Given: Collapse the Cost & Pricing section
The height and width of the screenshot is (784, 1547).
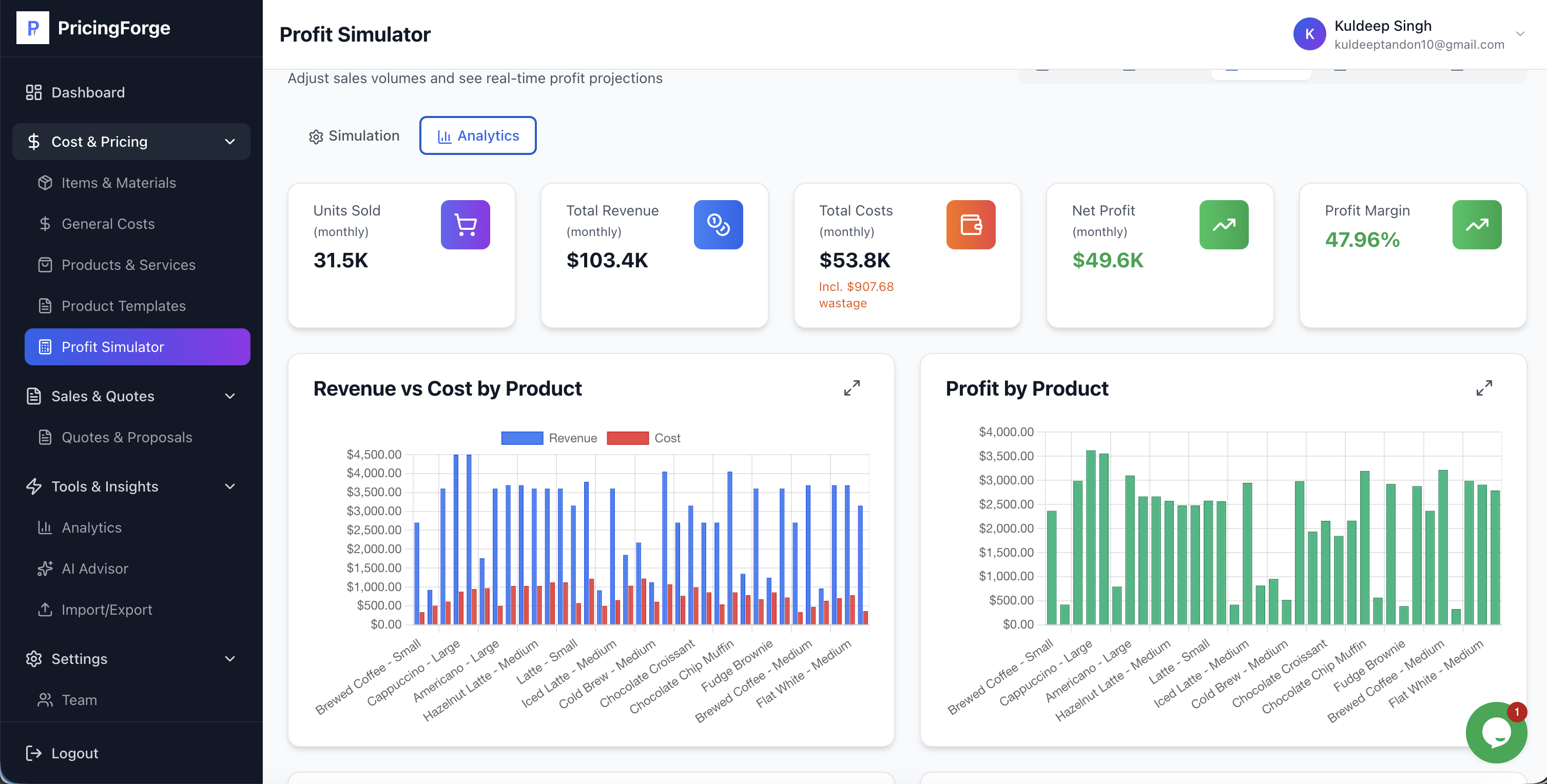Looking at the screenshot, I should [229, 142].
